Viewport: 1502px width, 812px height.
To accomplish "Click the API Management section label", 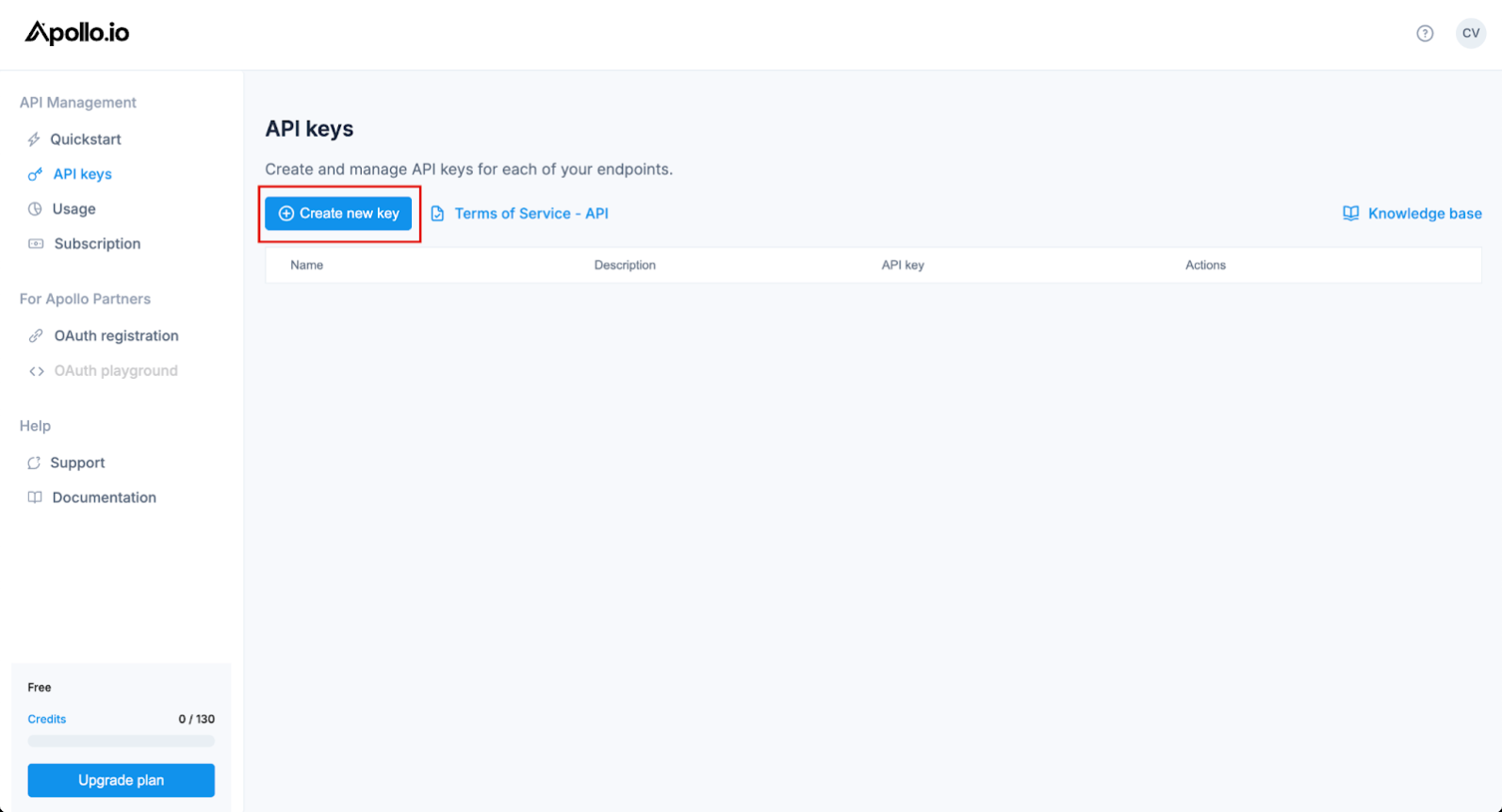I will click(78, 103).
